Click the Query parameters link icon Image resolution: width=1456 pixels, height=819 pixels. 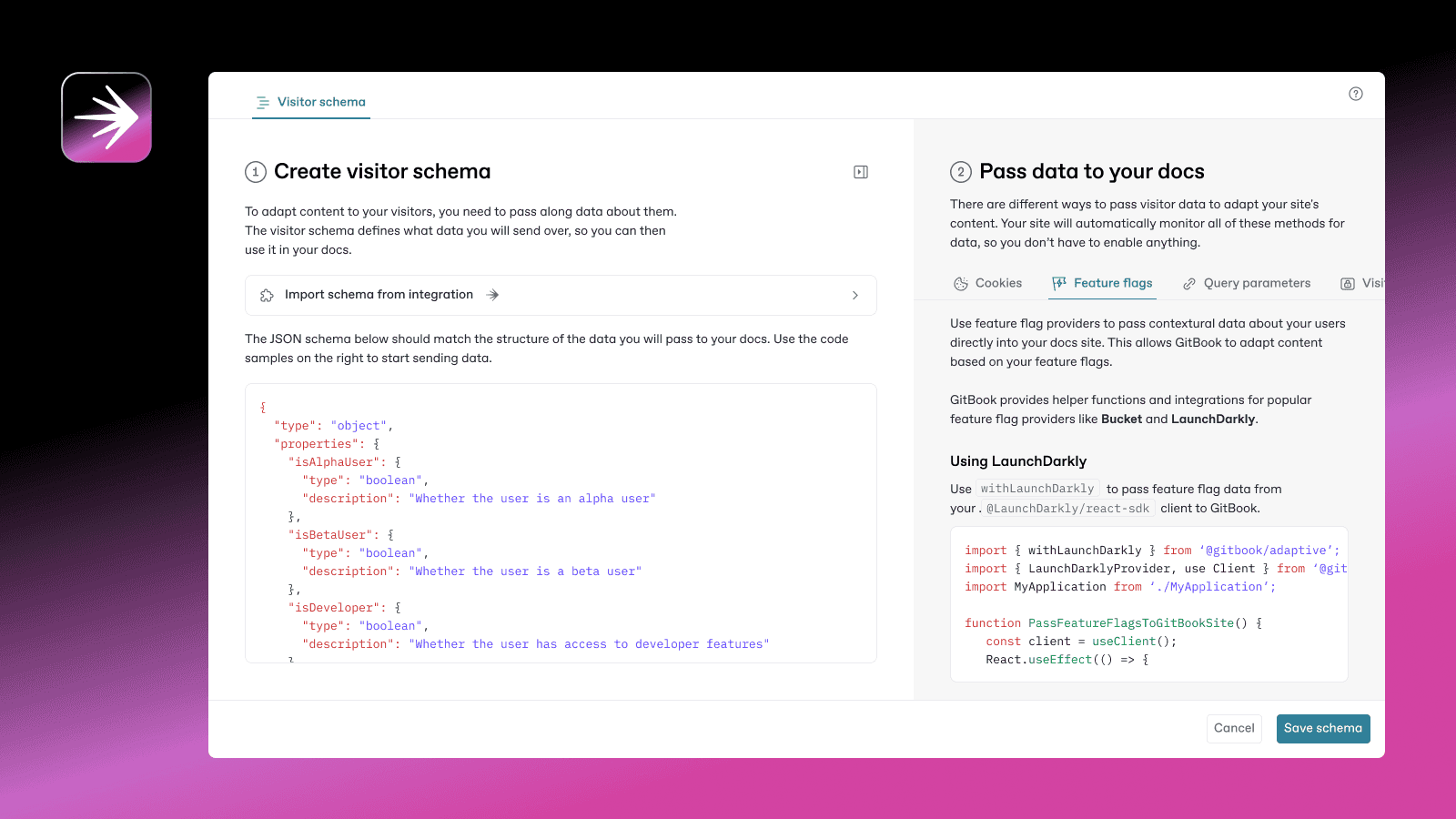1189,284
